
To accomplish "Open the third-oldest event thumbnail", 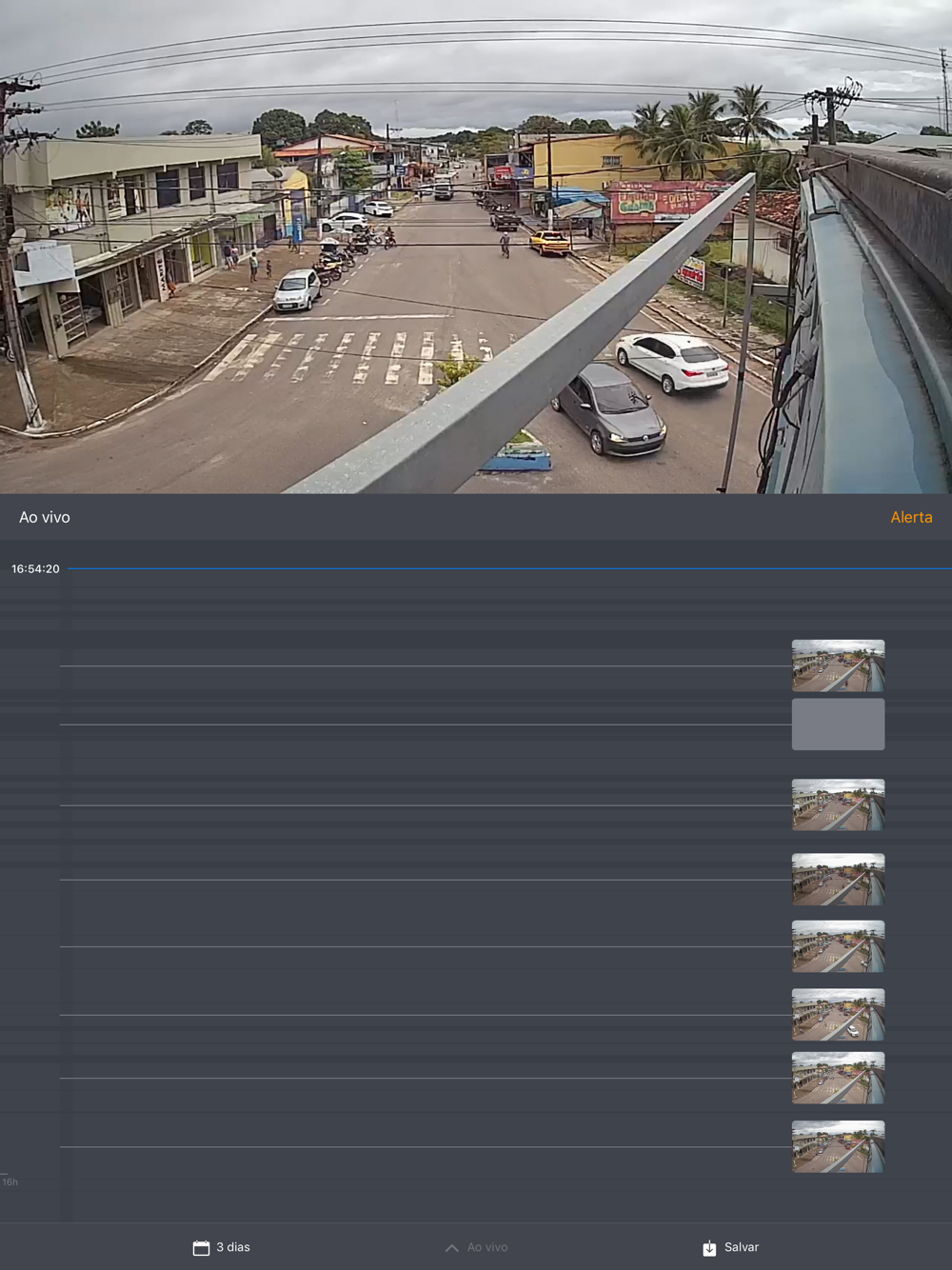I will point(838,1014).
